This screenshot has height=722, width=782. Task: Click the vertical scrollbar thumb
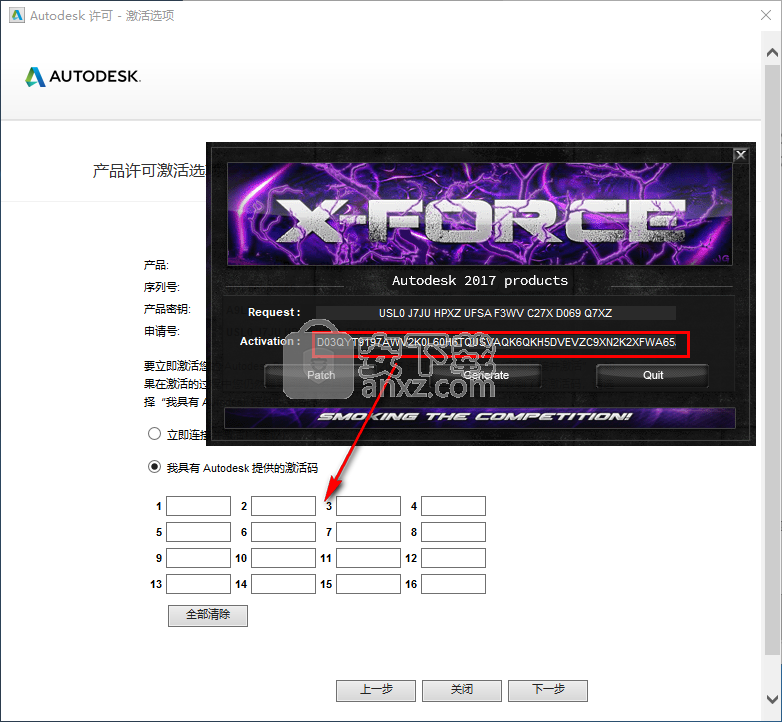(x=772, y=359)
